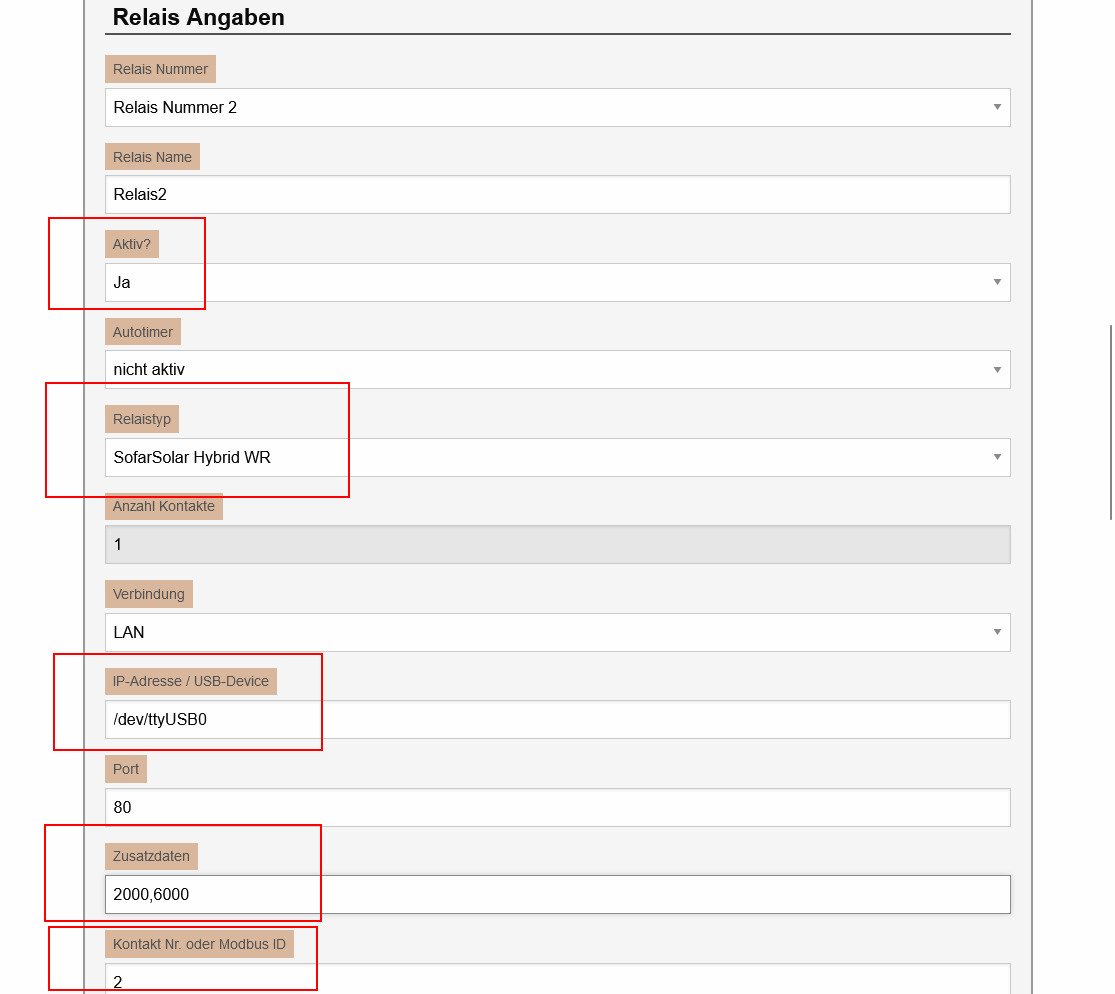Expand the Autotimer dropdown
The height and width of the screenshot is (994, 1115).
(557, 369)
